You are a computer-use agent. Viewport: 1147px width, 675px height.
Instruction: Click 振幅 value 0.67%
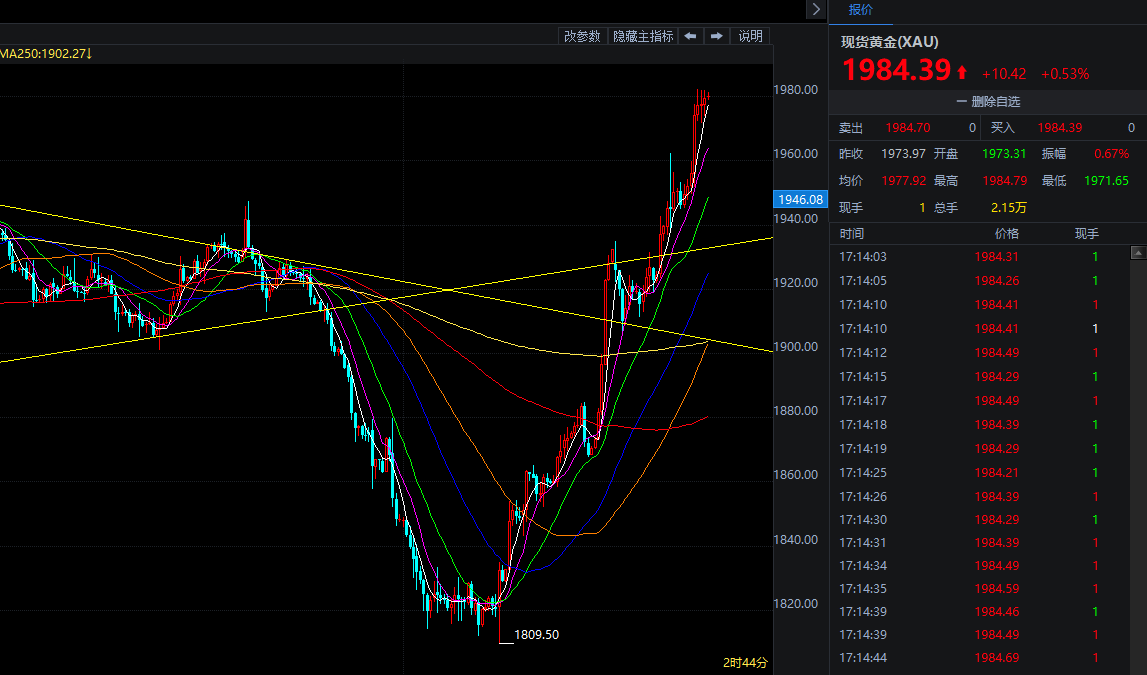(1111, 154)
